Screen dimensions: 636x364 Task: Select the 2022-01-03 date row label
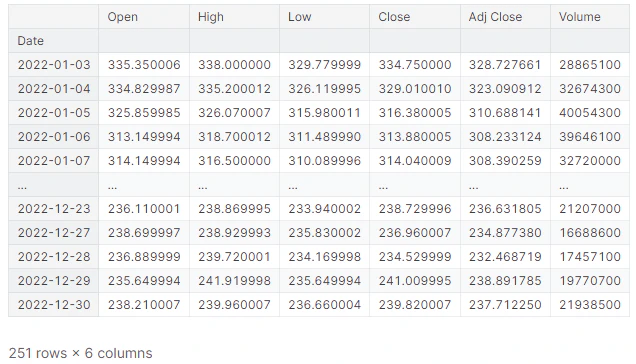tap(54, 65)
